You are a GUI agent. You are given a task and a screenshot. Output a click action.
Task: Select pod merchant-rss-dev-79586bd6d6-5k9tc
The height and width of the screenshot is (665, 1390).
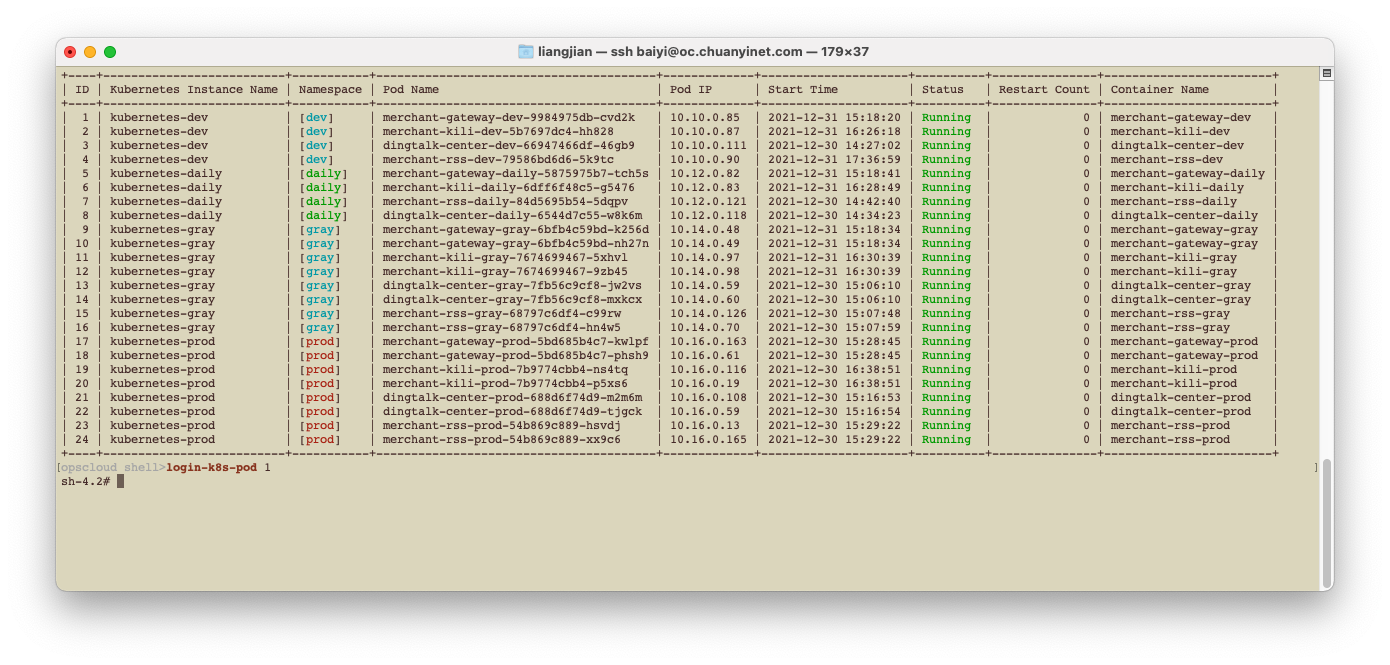point(498,159)
